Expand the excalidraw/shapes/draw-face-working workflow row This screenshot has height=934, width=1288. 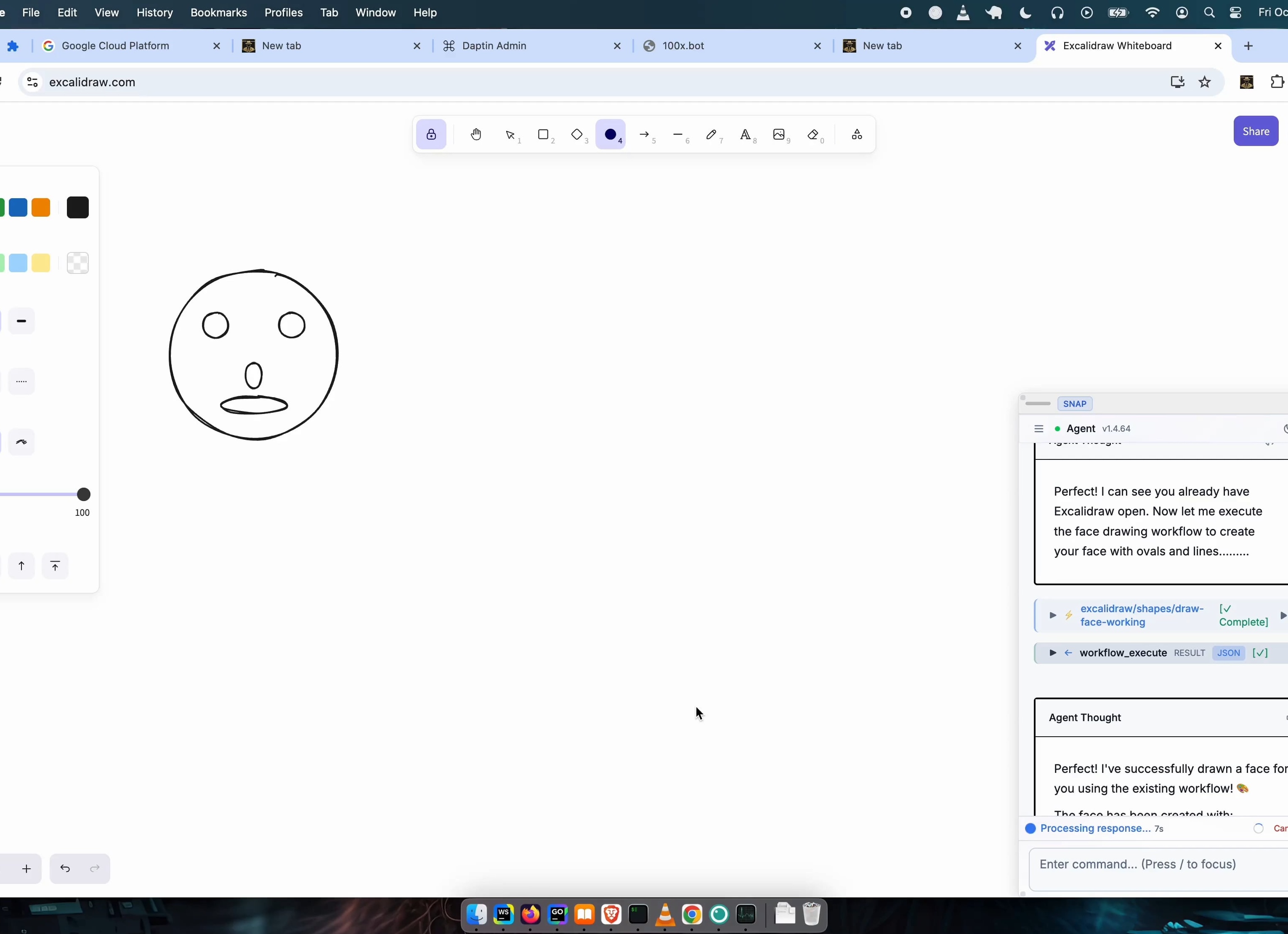(x=1052, y=616)
